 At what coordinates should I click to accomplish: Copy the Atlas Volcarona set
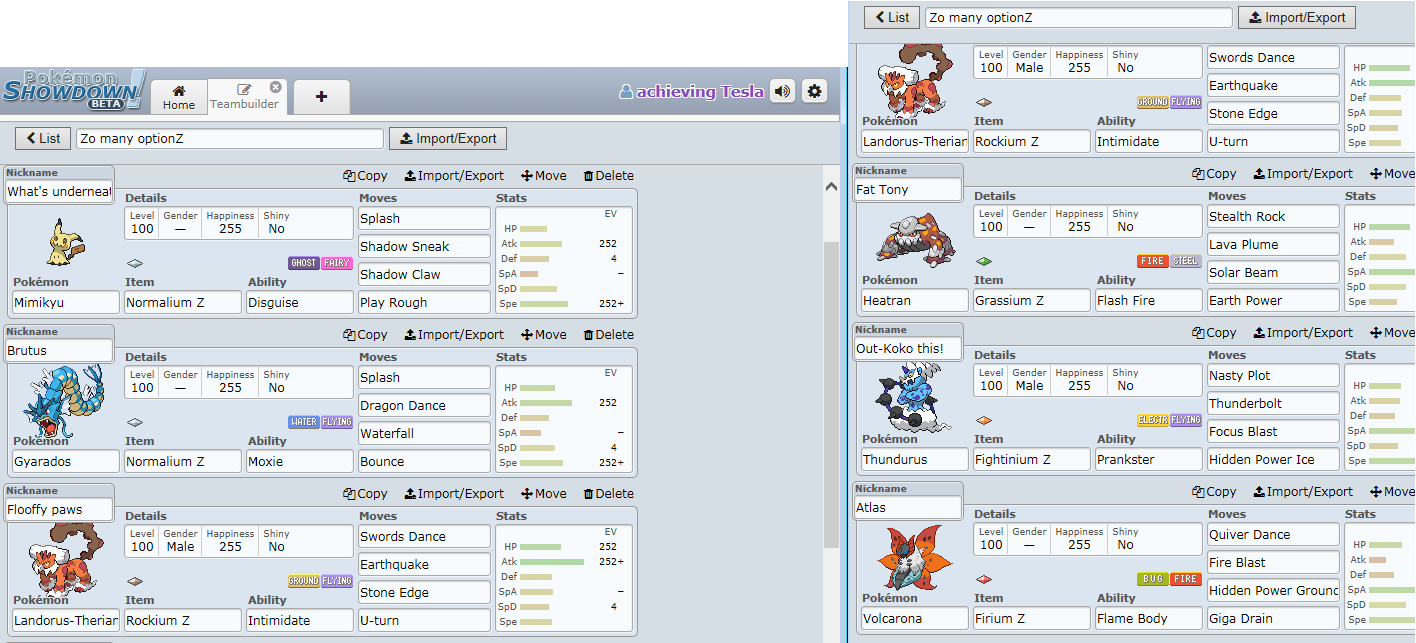(1214, 492)
